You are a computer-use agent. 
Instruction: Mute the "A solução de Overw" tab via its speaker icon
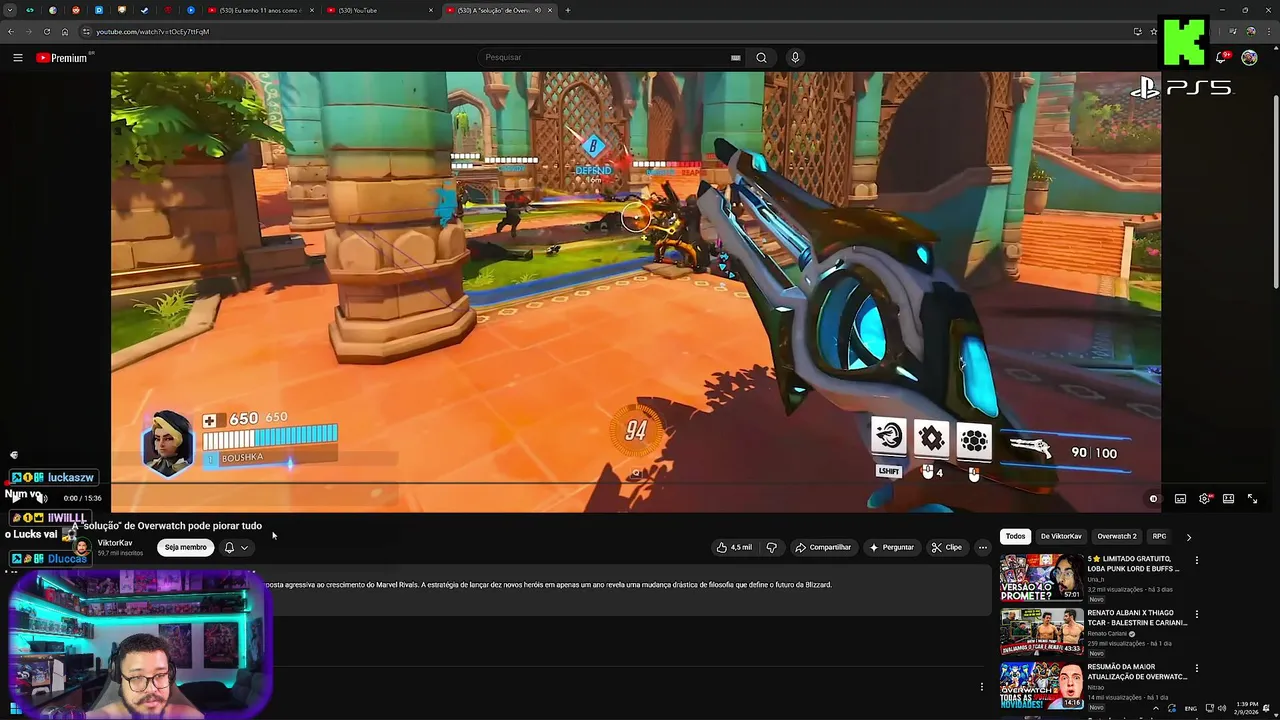coord(538,10)
